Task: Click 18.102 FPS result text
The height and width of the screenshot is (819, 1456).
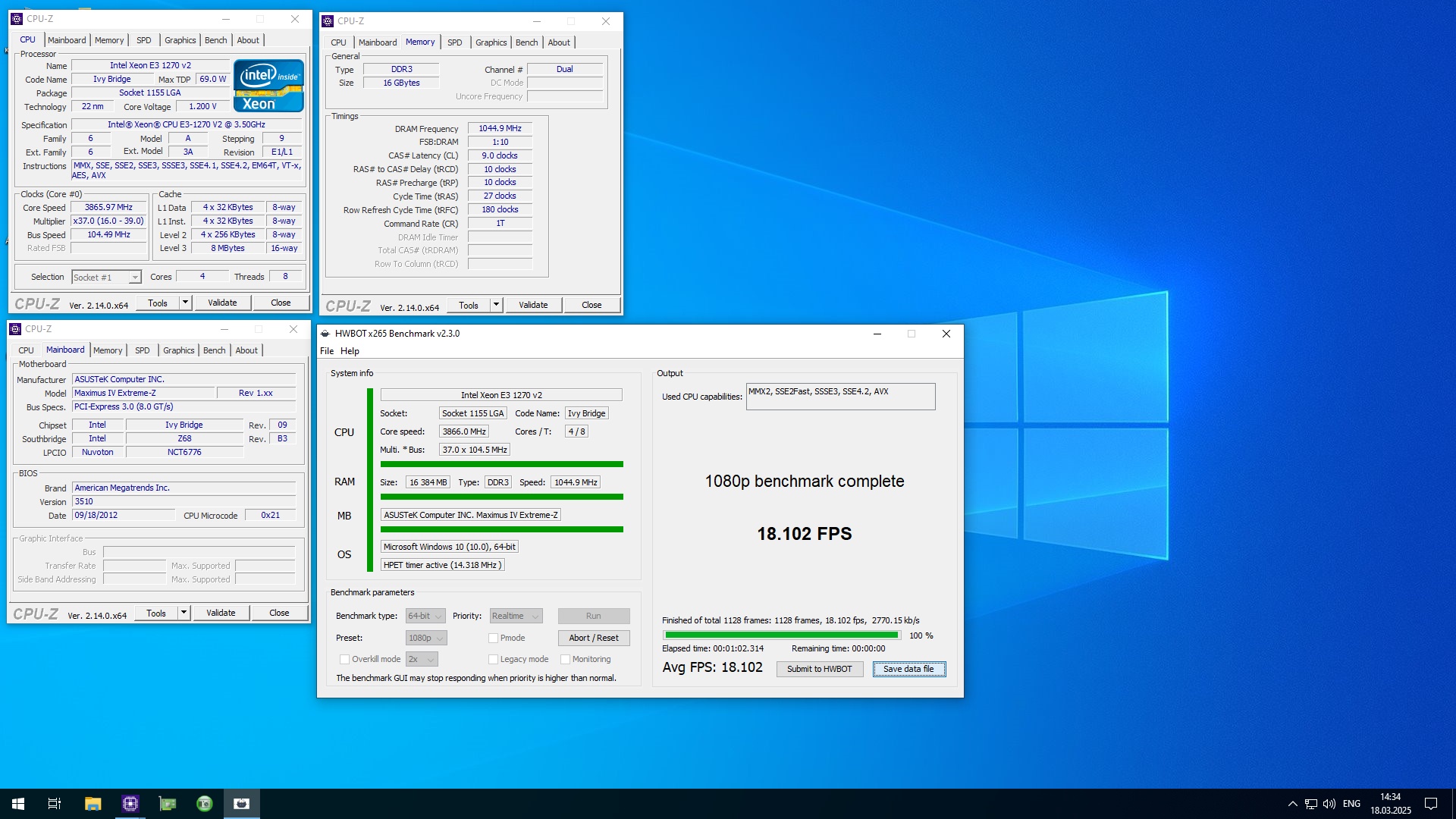Action: [804, 534]
